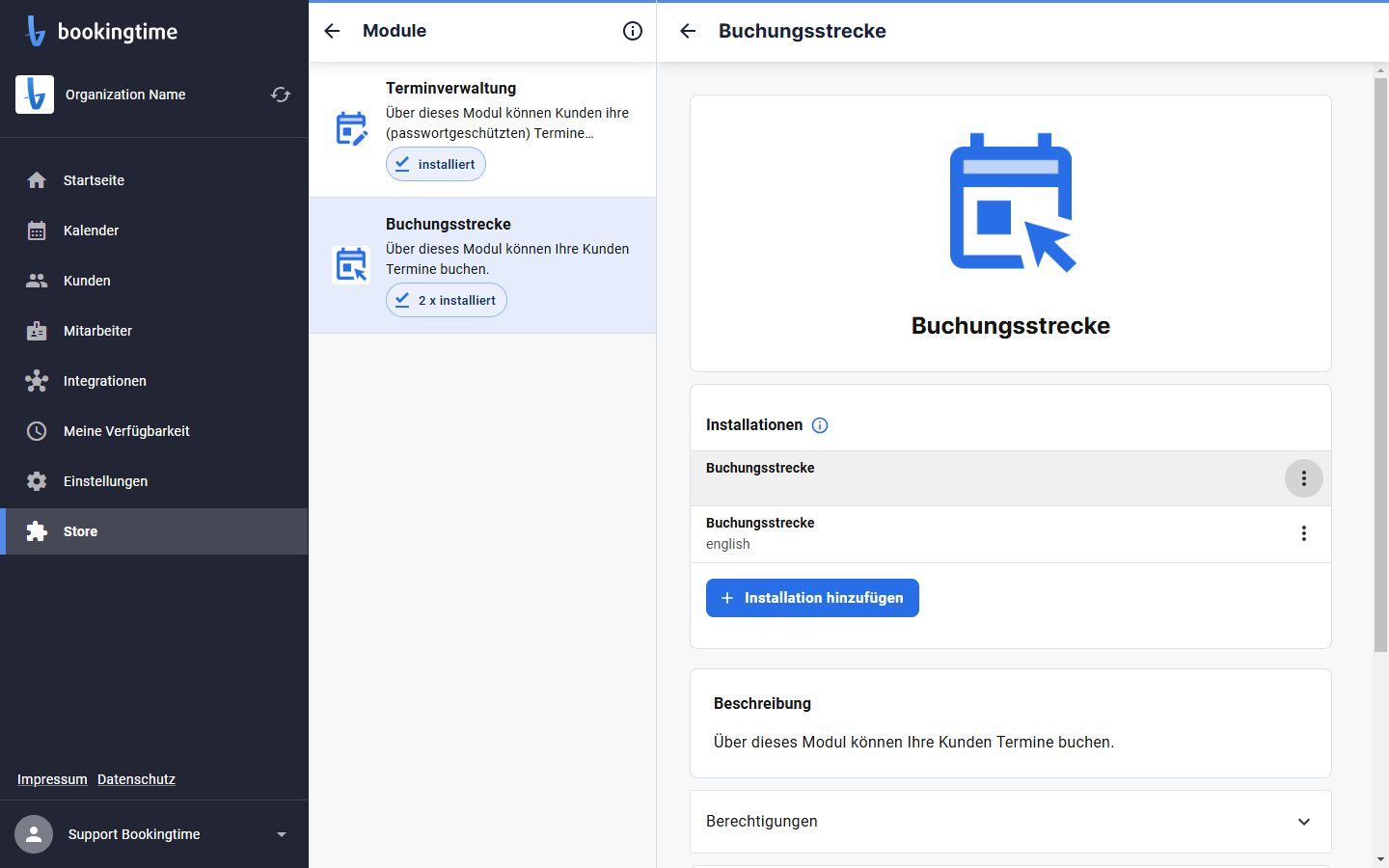Click the bookingtime logo in the sidebar header
Viewport: 1389px width, 868px height.
click(101, 31)
